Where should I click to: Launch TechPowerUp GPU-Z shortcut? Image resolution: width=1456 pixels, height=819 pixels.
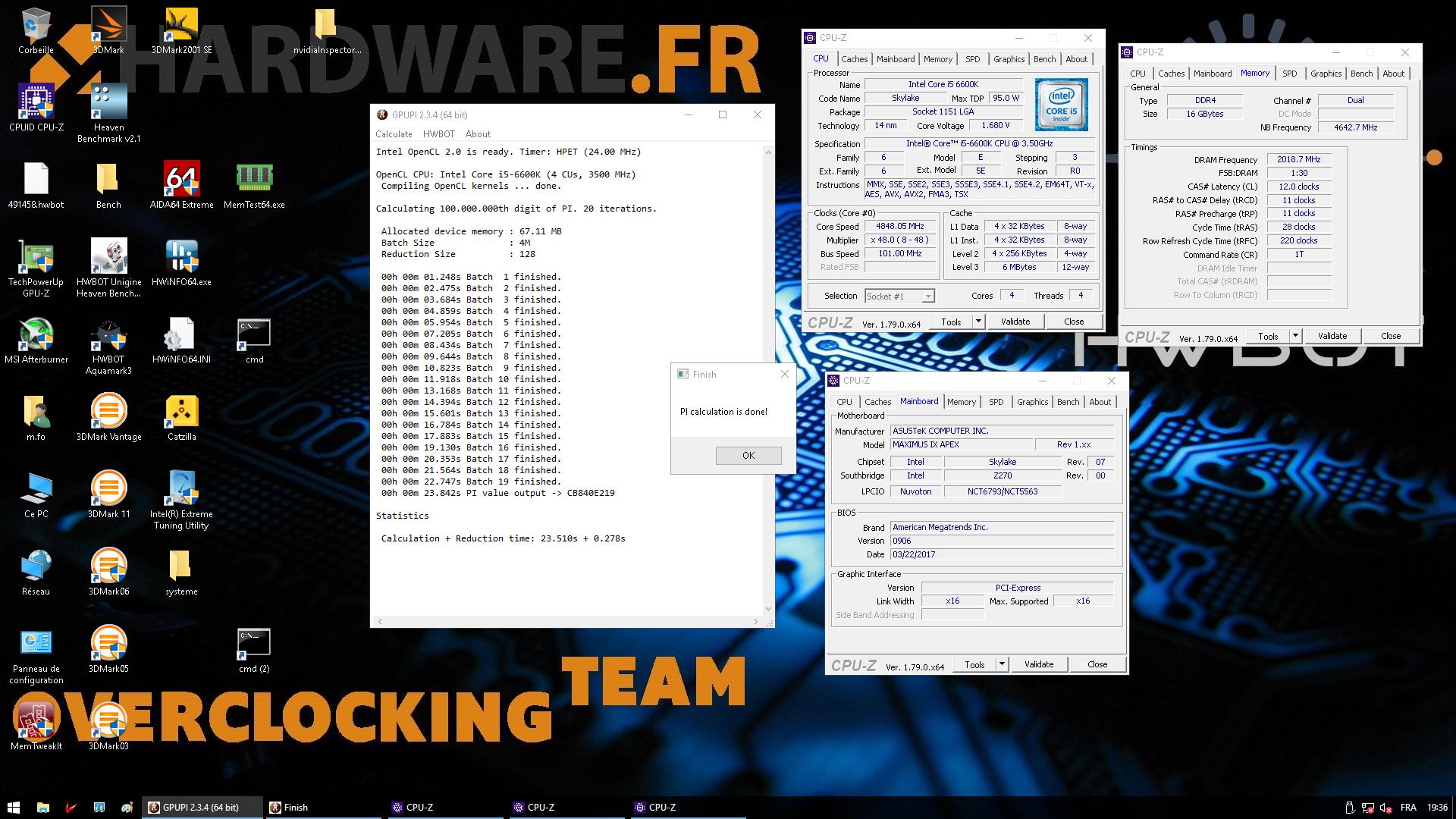point(36,267)
